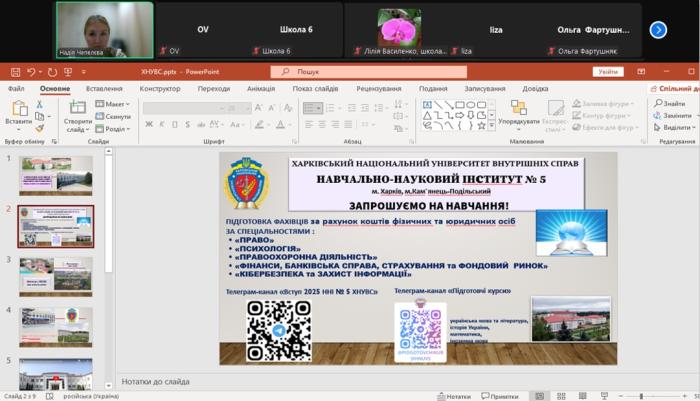Open the Анімація ribbon tab
Viewport: 700px width, 401px height.
260,88
